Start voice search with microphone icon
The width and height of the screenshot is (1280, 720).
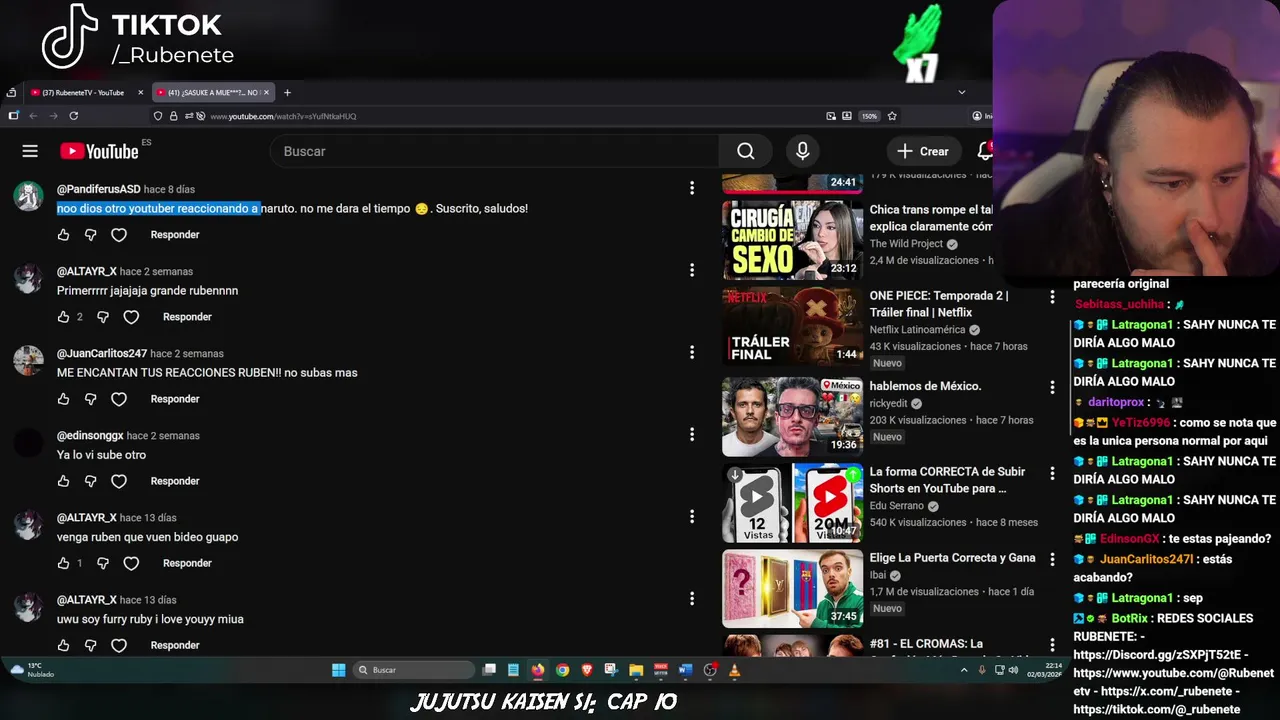(x=802, y=151)
